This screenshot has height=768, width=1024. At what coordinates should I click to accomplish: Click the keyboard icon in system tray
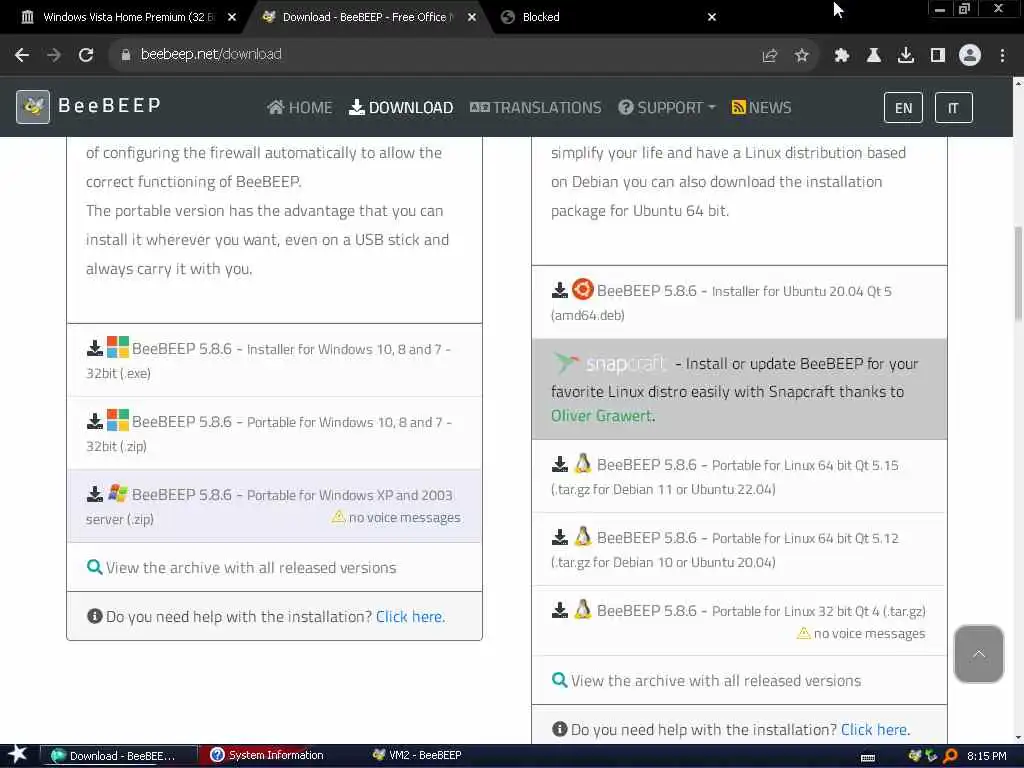pos(868,758)
